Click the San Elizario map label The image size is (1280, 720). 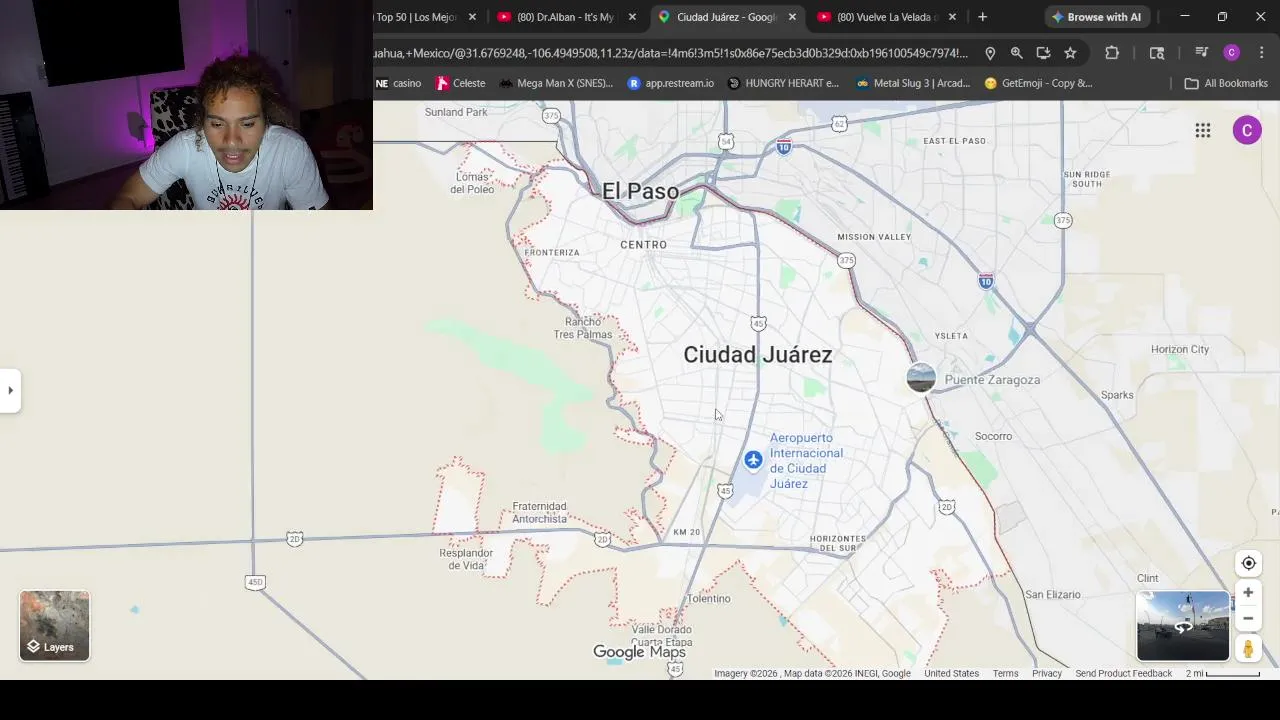[1052, 594]
